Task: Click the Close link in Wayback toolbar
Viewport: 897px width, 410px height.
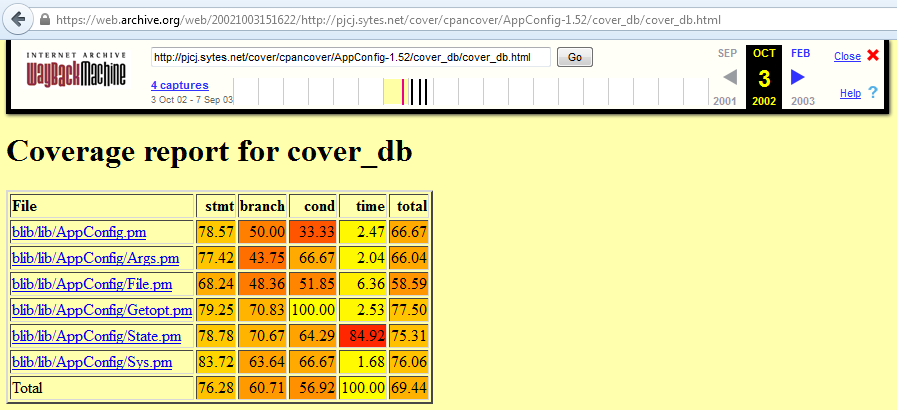Action: pyautogui.click(x=846, y=56)
